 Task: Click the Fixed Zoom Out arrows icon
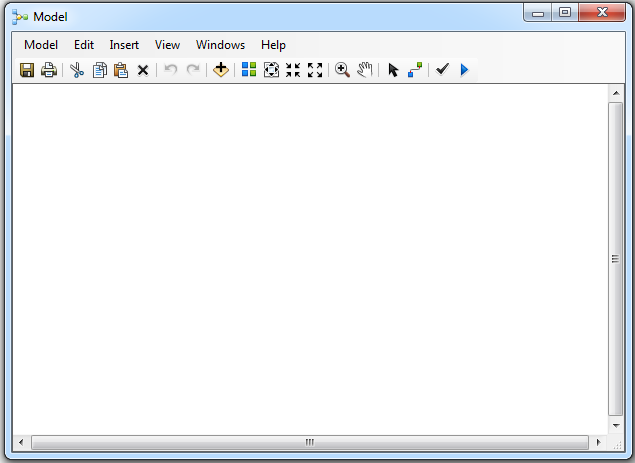315,70
